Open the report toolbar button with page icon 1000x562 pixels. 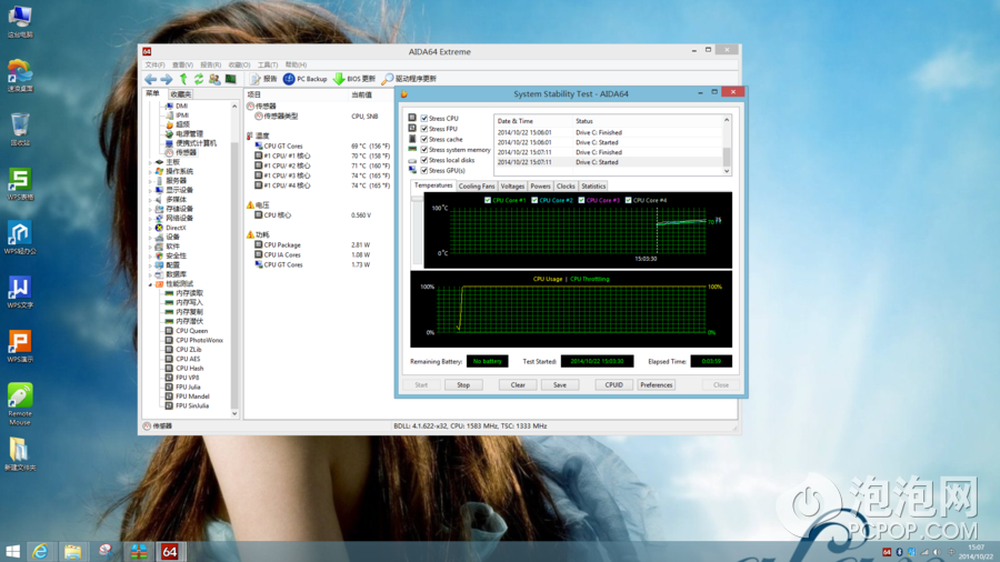pyautogui.click(x=263, y=78)
